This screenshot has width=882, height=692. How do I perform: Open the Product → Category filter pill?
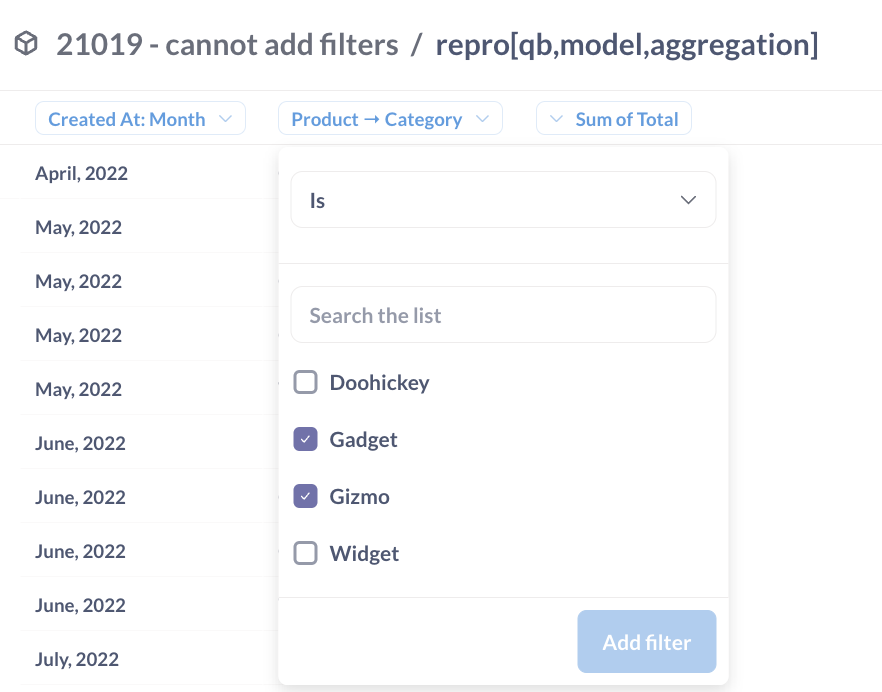tap(390, 118)
